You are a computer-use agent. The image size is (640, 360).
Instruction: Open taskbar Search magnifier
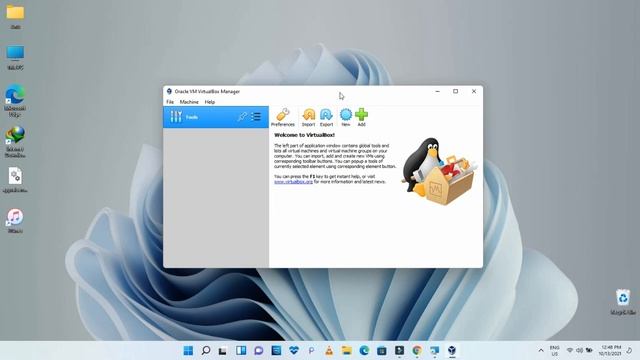tap(206, 350)
